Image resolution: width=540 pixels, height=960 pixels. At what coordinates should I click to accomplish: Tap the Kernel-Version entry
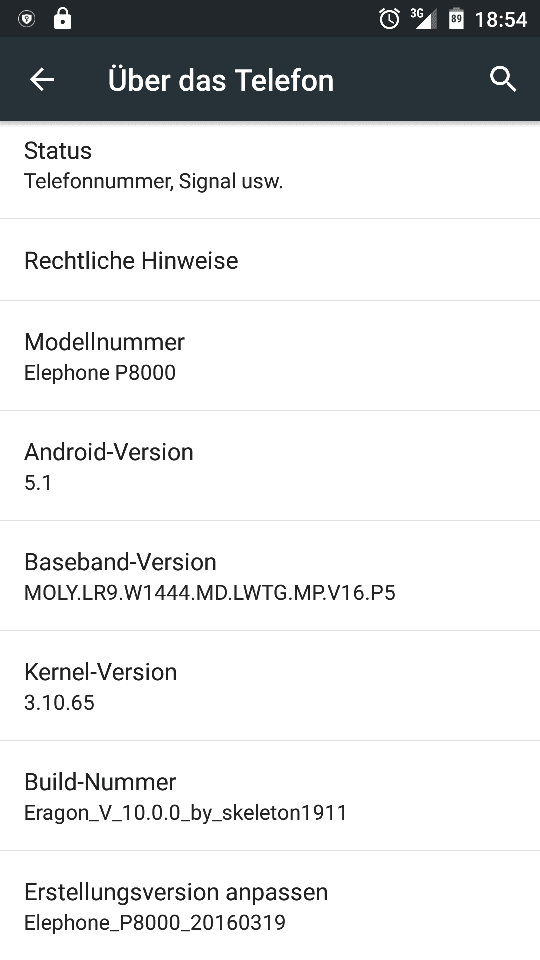pos(270,686)
